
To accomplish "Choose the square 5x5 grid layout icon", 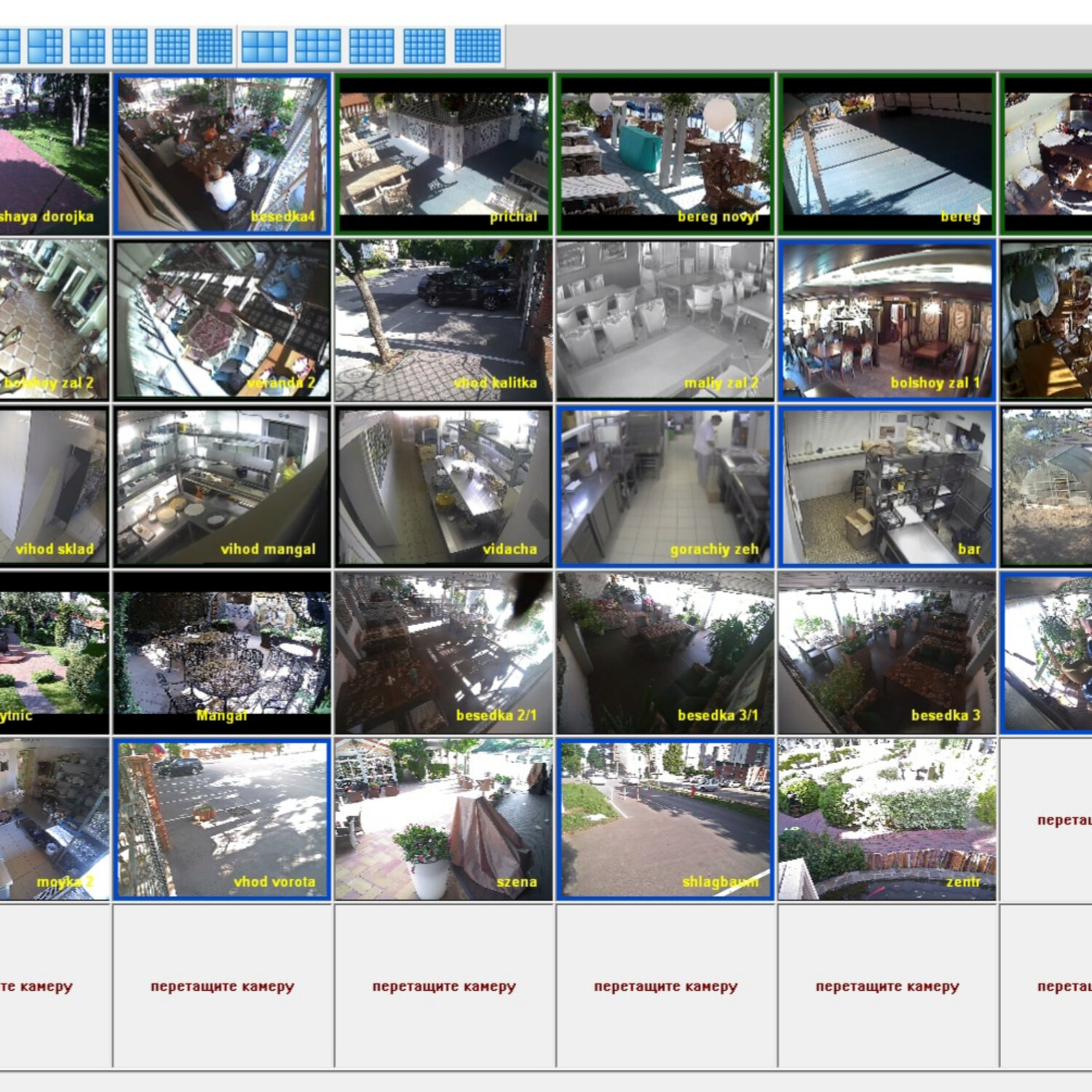I will click(x=173, y=46).
